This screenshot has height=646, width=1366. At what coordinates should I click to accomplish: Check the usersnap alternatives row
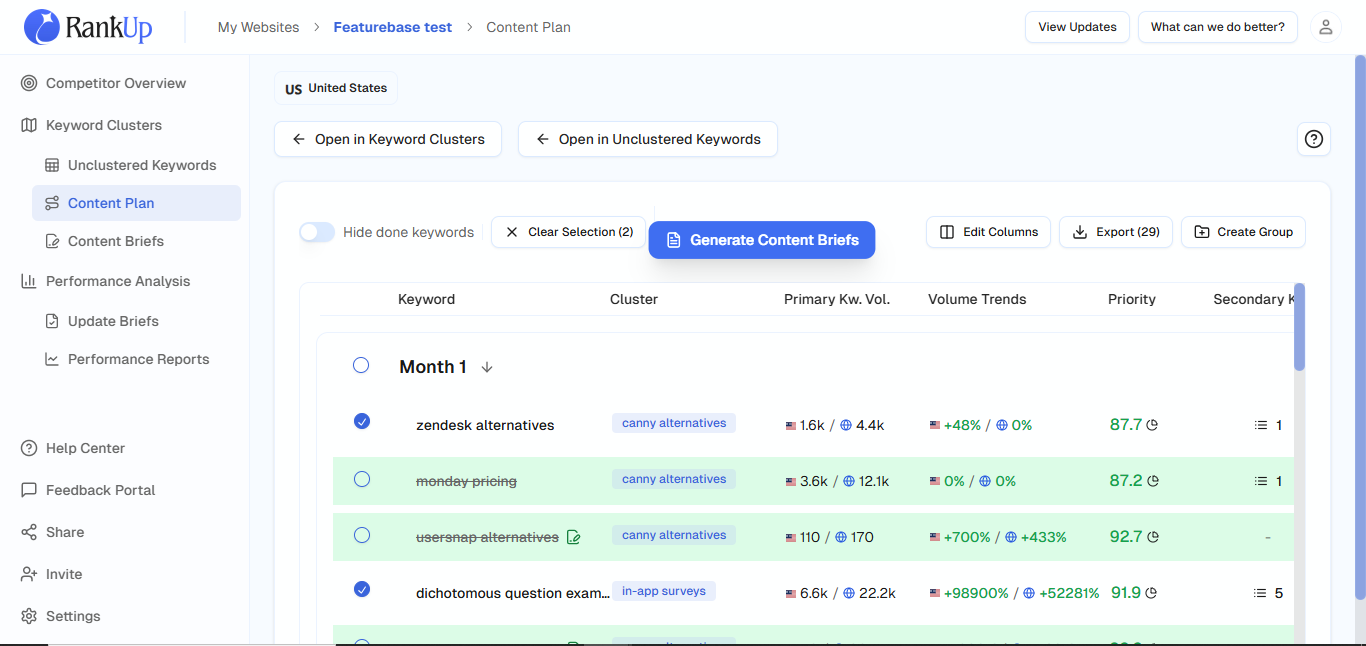point(362,535)
